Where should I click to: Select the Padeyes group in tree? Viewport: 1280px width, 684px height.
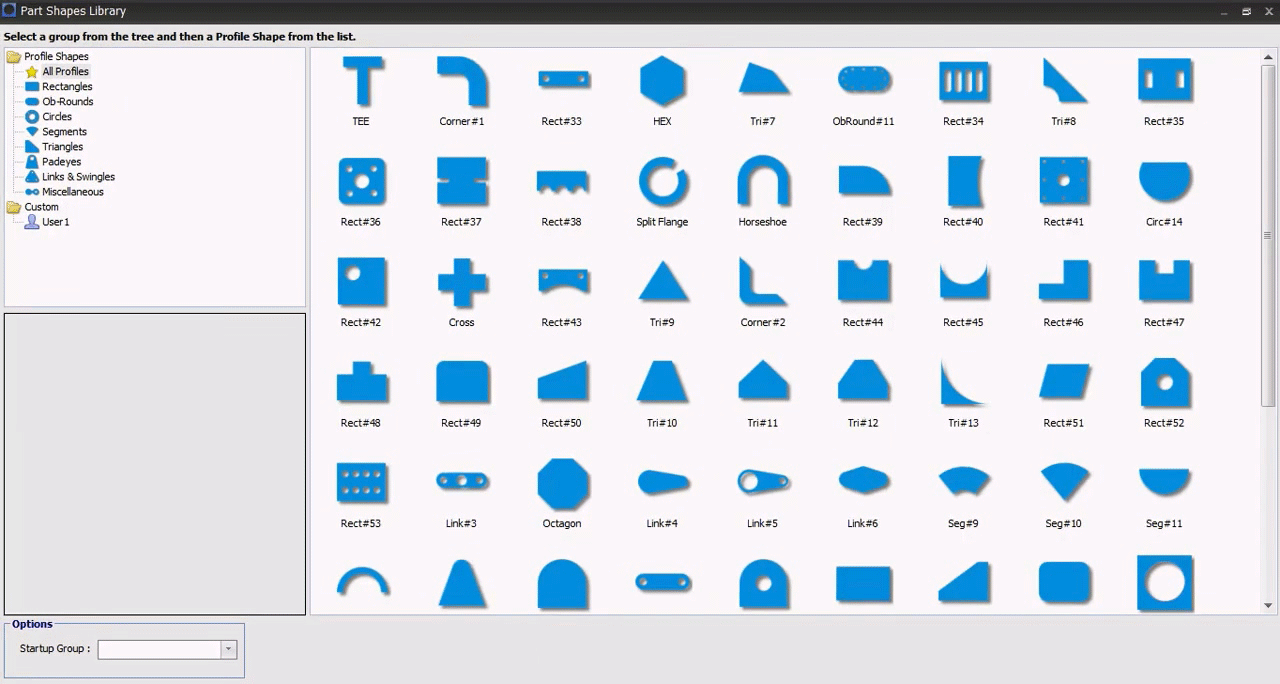[61, 162]
